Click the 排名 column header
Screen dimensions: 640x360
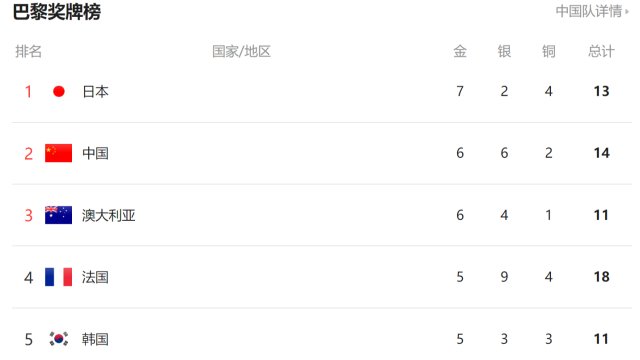click(29, 51)
